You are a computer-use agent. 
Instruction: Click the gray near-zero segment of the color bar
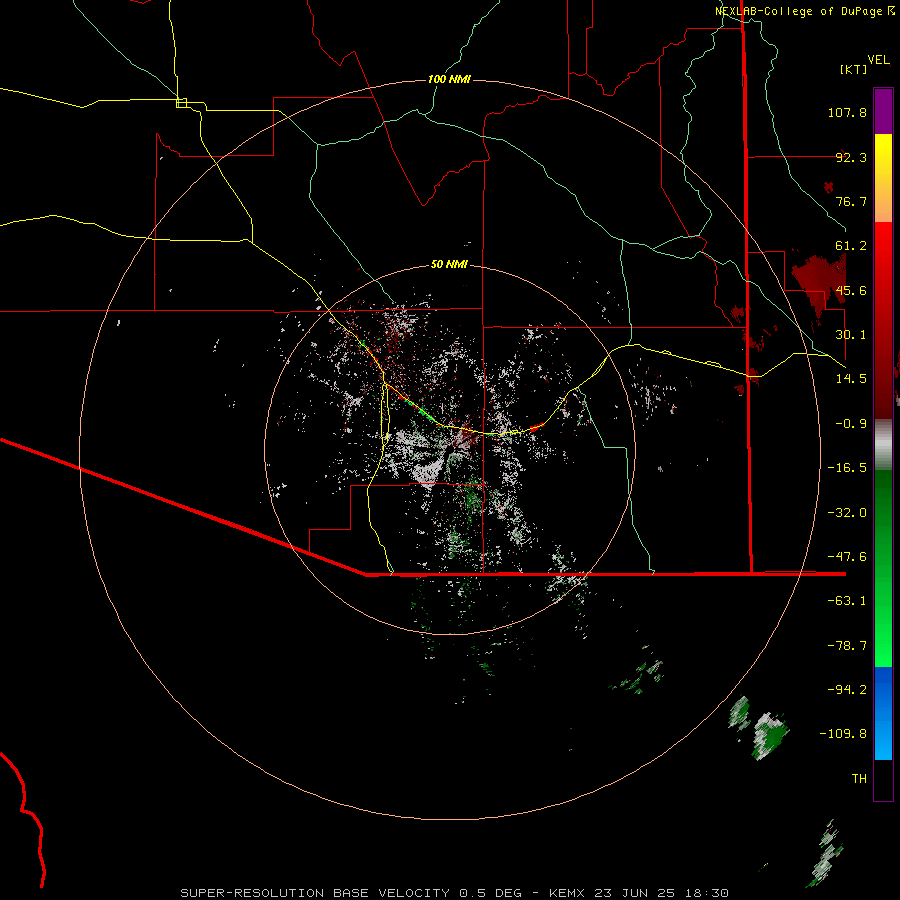coord(883,445)
